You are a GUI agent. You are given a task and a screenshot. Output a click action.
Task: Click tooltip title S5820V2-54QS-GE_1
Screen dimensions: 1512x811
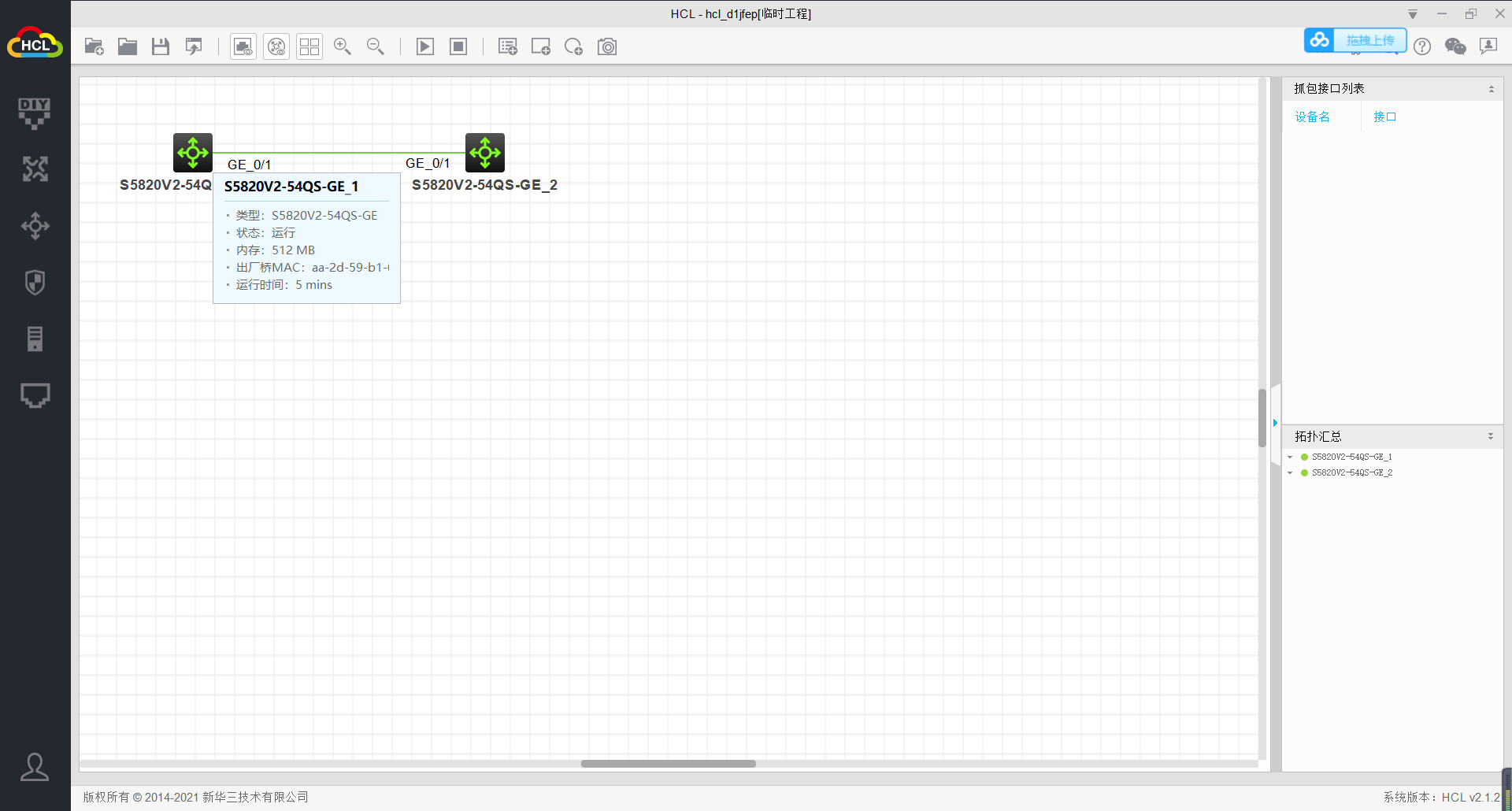[291, 187]
